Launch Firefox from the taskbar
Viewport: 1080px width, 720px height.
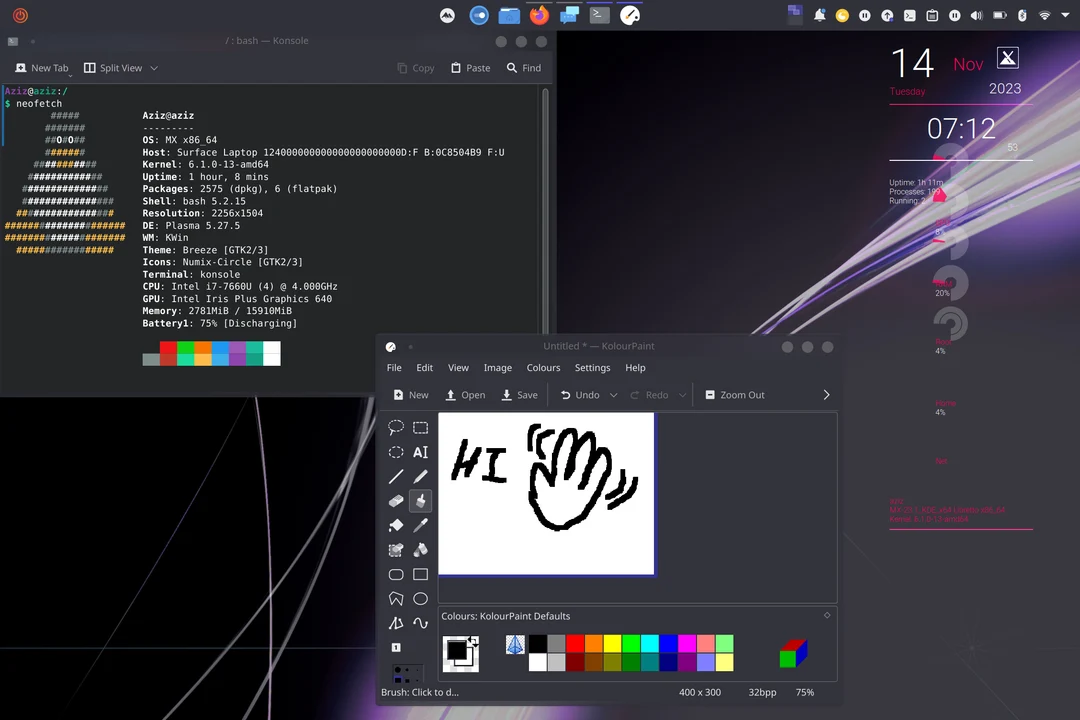click(x=539, y=14)
